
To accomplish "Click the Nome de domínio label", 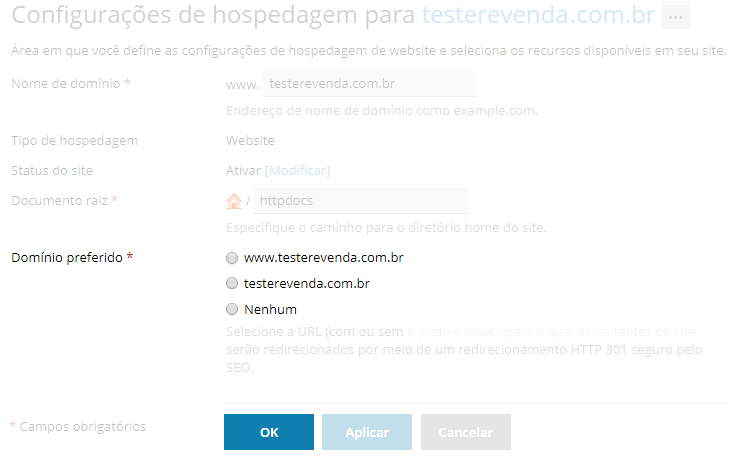I will click(66, 83).
